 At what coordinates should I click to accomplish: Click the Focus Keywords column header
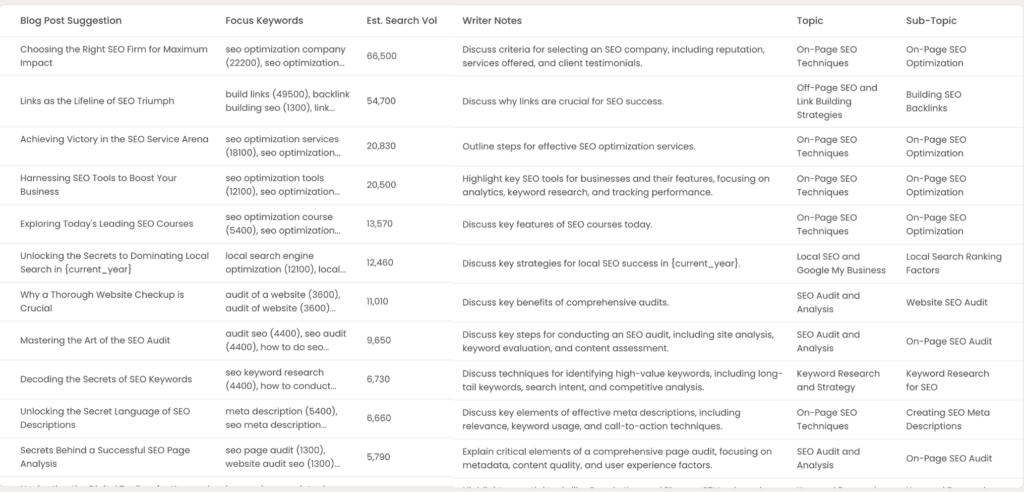point(264,20)
